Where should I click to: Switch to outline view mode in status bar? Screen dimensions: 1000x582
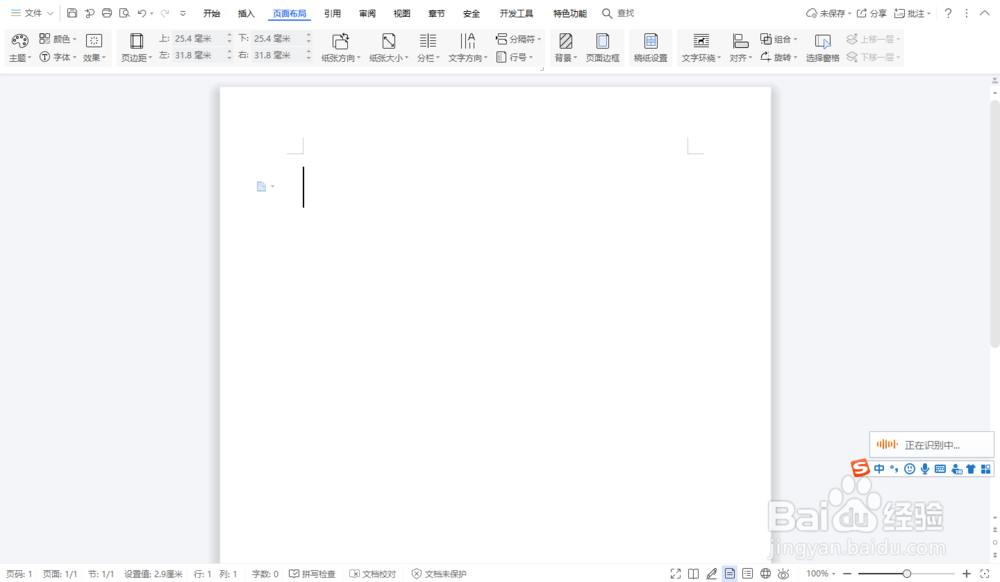(747, 574)
